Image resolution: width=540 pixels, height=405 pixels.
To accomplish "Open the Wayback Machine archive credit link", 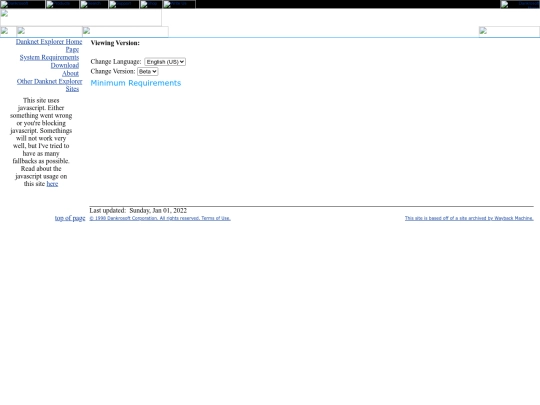I will point(469,218).
